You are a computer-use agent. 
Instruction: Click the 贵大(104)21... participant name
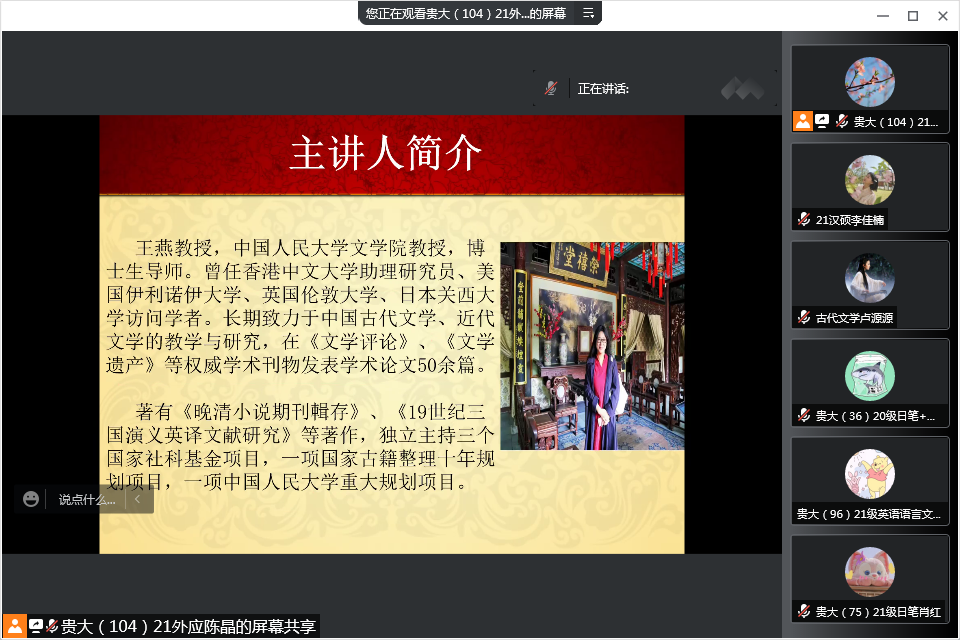point(896,122)
